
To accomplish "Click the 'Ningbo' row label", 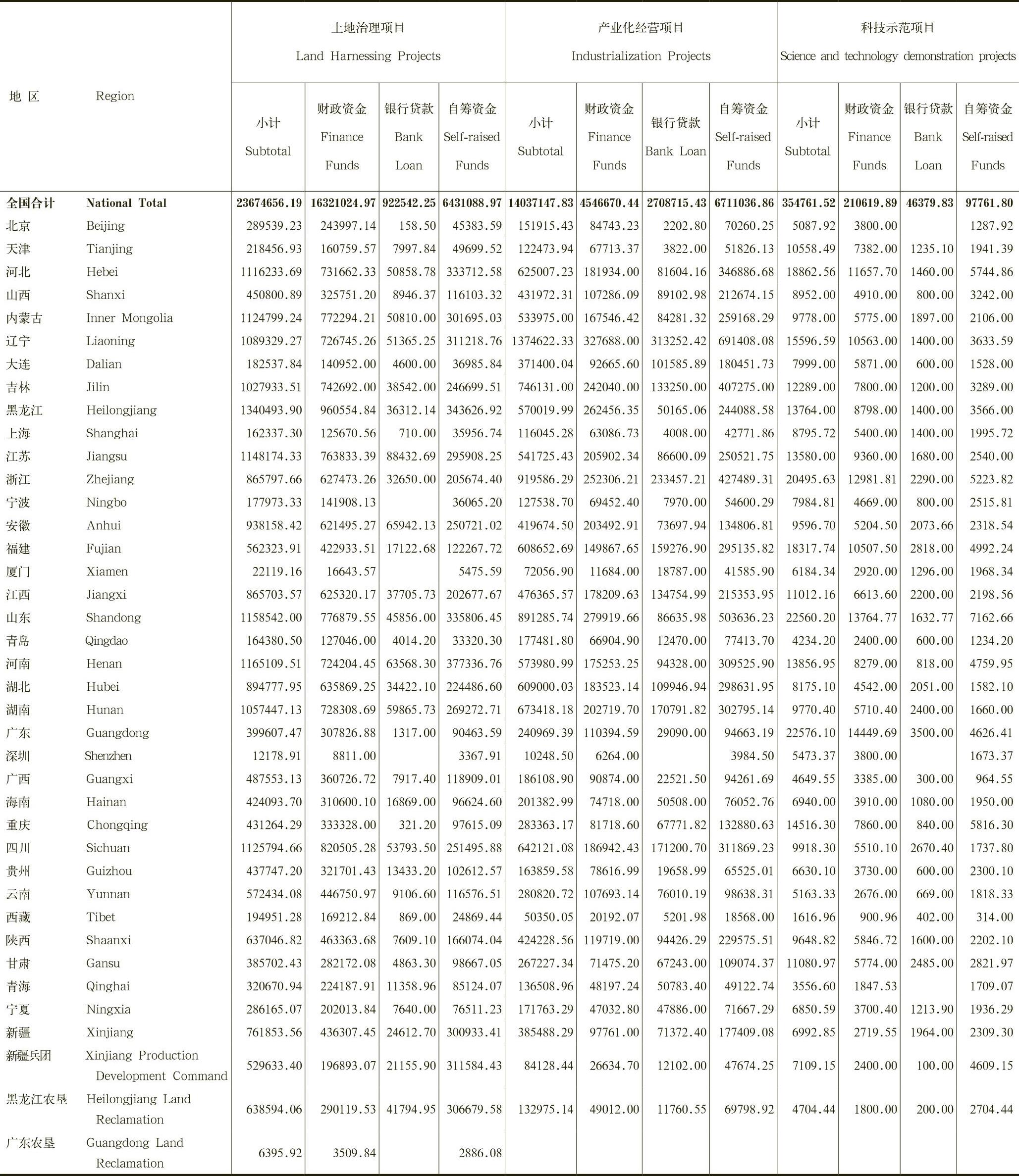I will click(x=107, y=503).
